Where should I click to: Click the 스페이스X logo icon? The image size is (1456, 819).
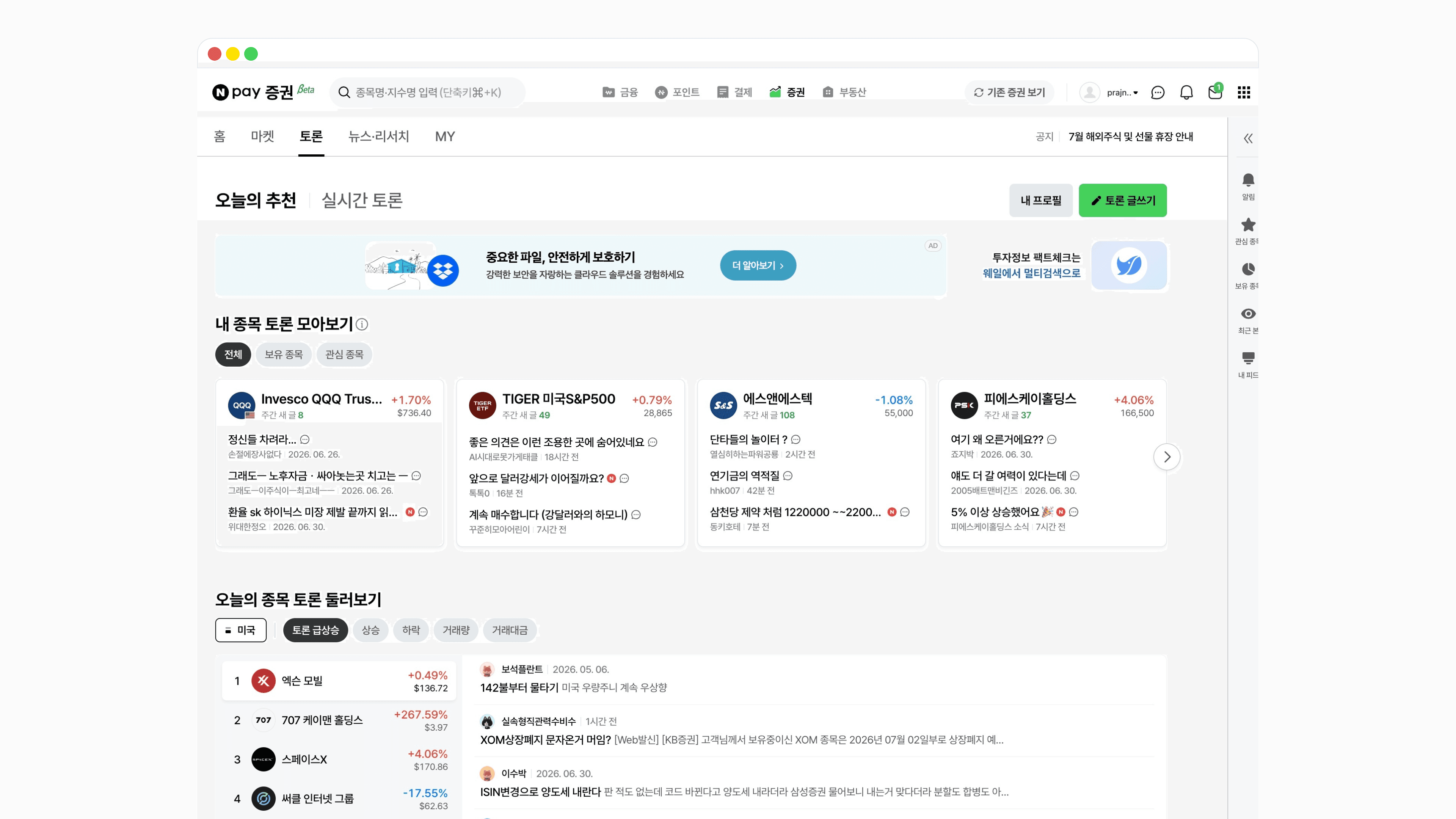264,759
